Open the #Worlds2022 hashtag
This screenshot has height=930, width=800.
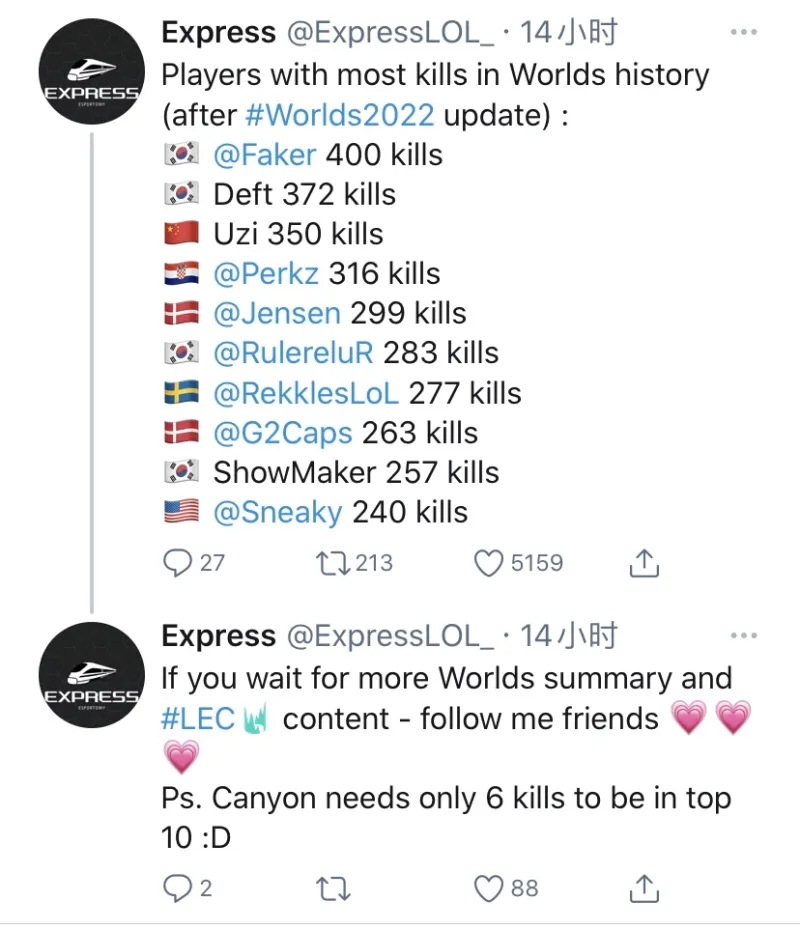point(339,114)
